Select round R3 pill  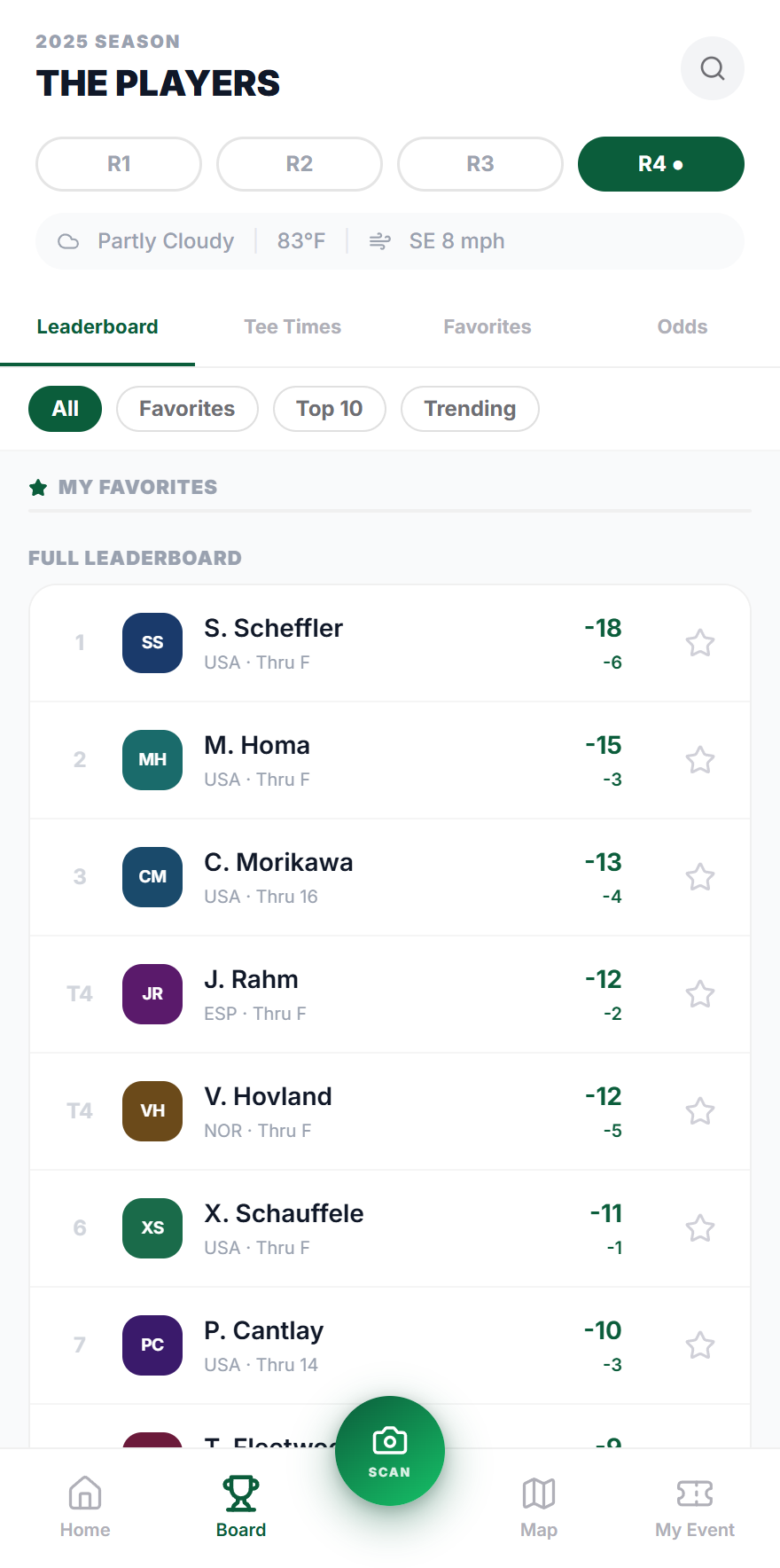pyautogui.click(x=480, y=164)
